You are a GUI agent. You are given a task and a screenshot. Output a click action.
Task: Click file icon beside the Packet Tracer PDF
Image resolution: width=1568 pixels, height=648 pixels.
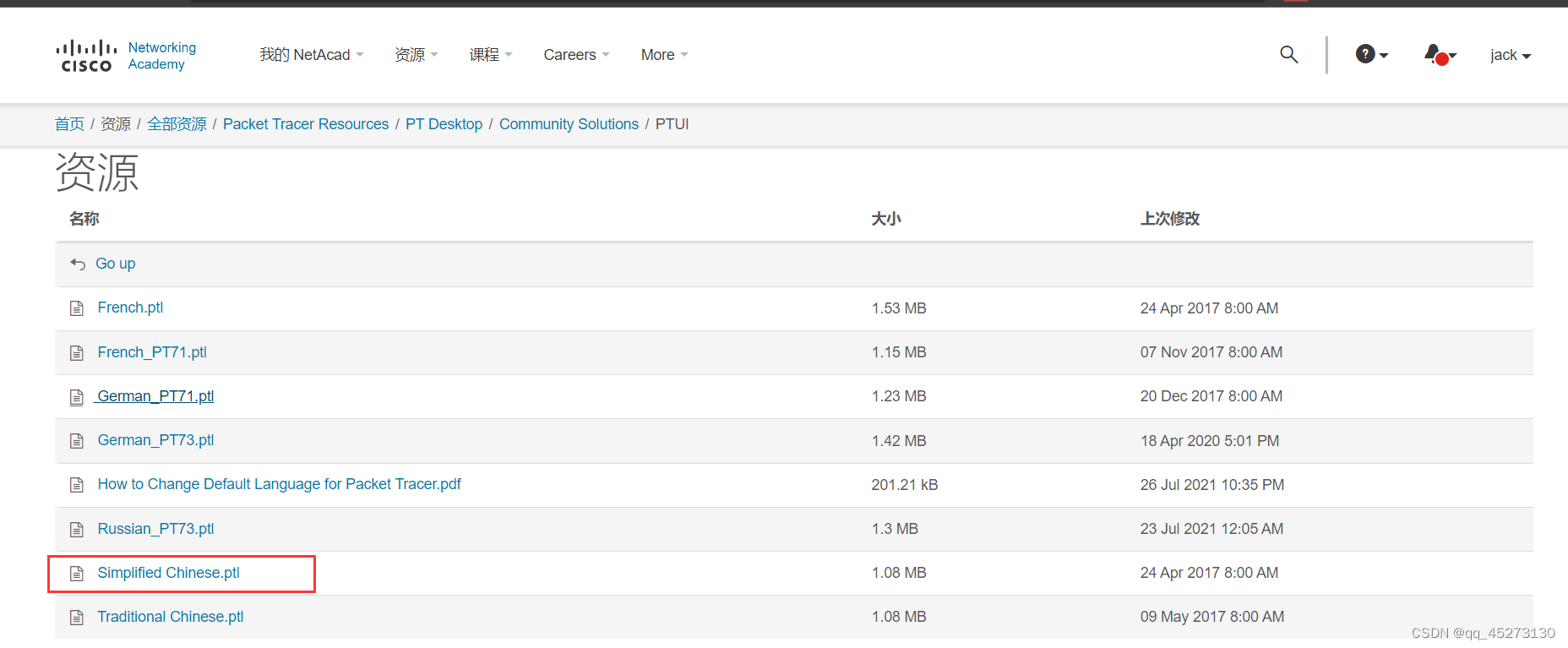[77, 485]
